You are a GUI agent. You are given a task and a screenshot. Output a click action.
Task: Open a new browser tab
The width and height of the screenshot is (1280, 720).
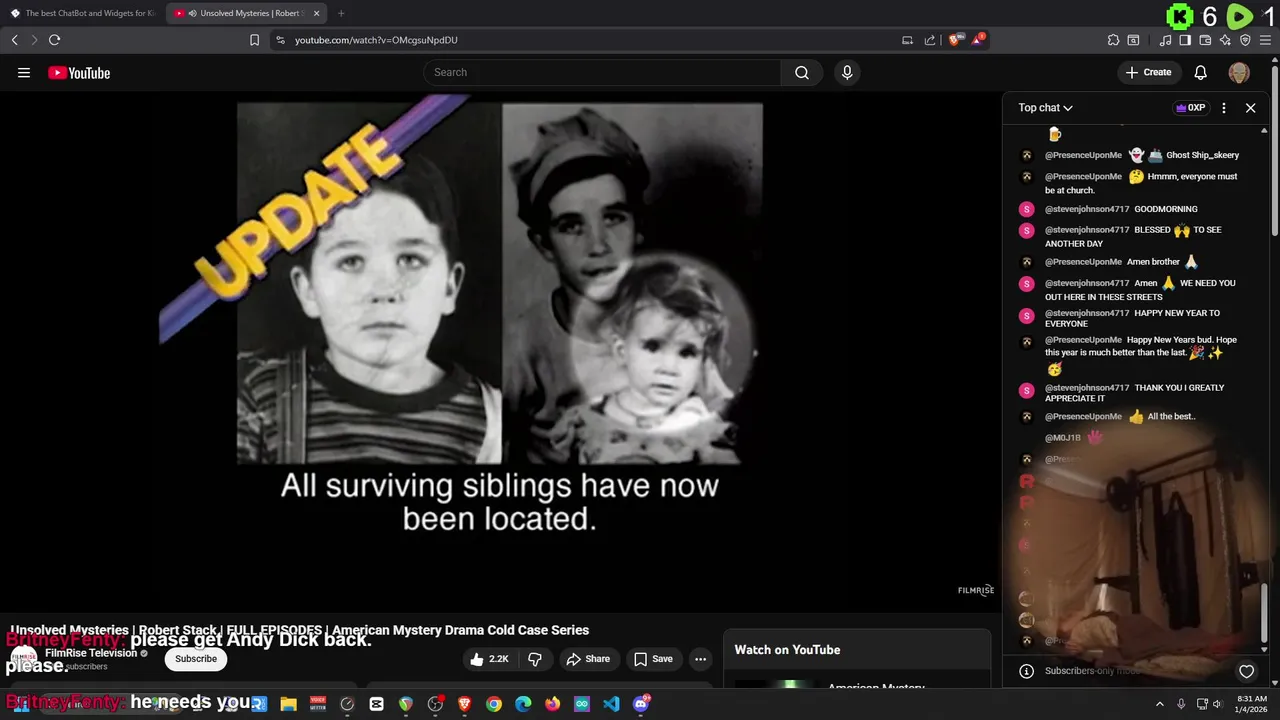click(341, 13)
